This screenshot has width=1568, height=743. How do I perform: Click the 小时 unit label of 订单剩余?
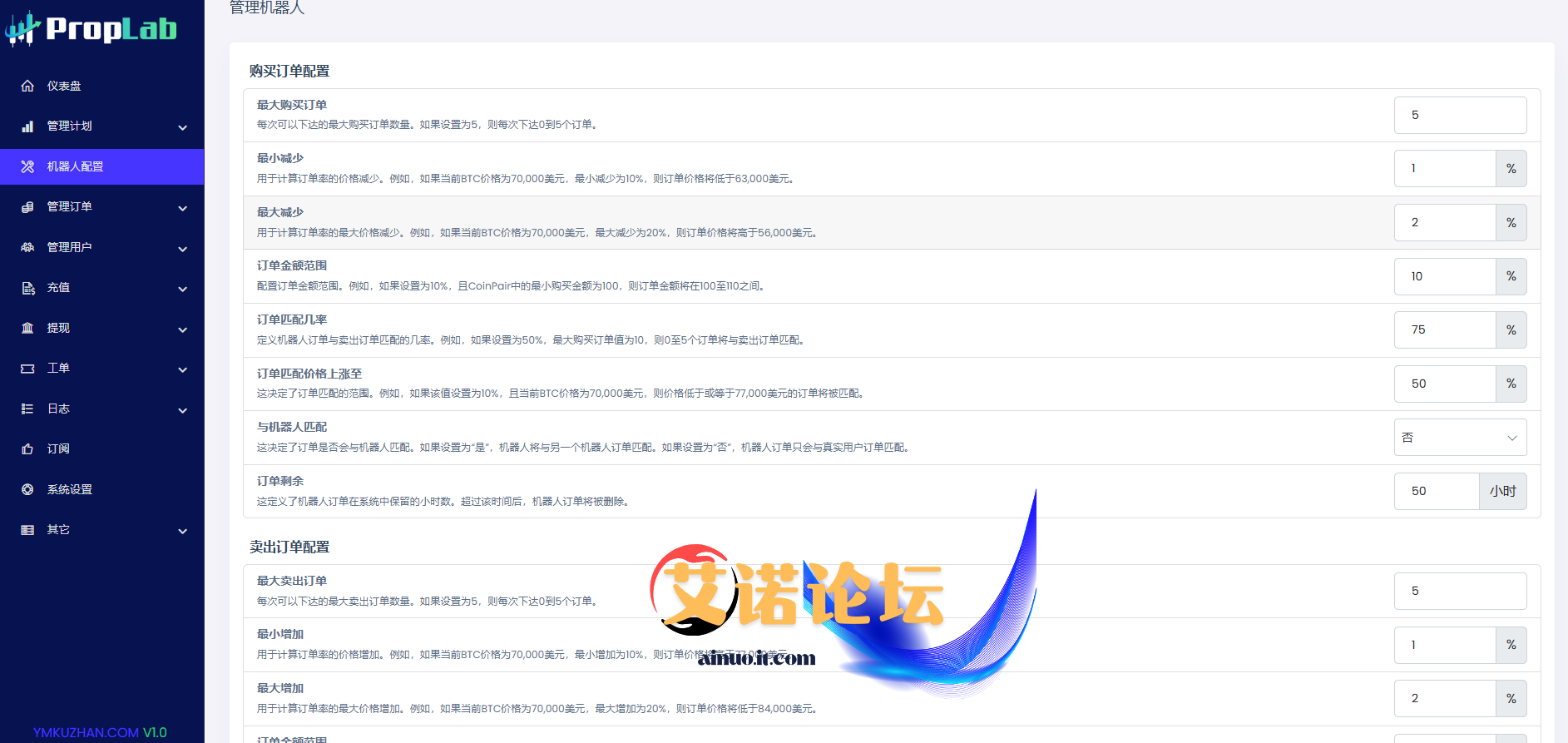coord(1503,491)
